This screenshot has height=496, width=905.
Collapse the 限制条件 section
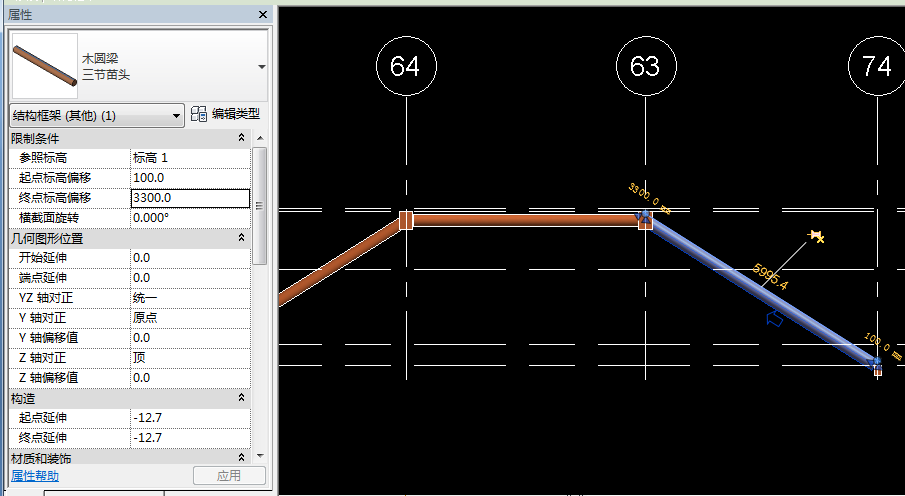[241, 138]
